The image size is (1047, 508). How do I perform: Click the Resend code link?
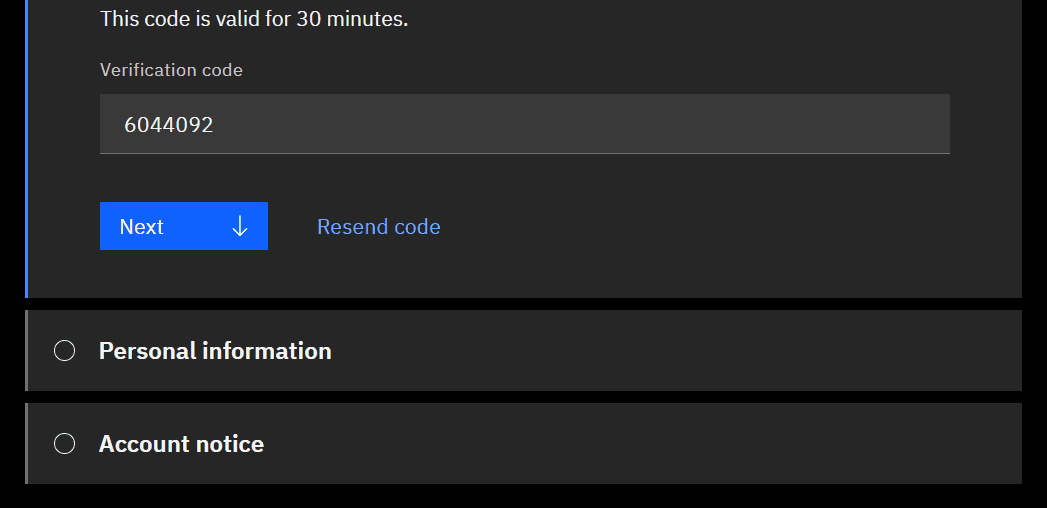pos(378,227)
